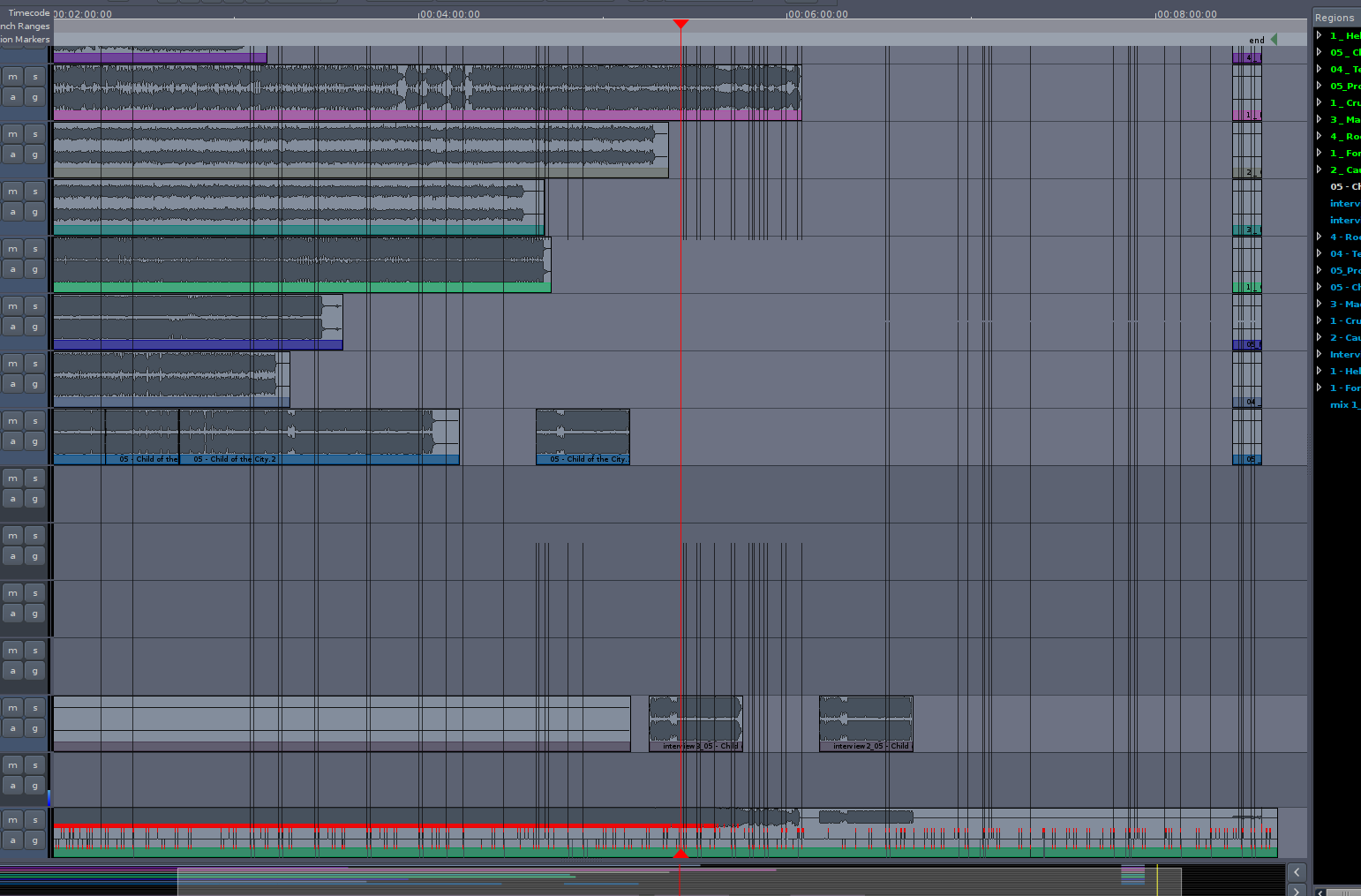Click the summary scroll-right arrow button
Screen dimensions: 1361x896
click(x=1296, y=890)
